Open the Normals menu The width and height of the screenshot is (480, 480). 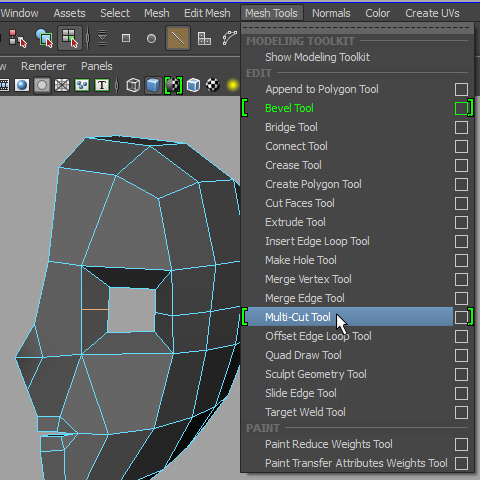(331, 13)
